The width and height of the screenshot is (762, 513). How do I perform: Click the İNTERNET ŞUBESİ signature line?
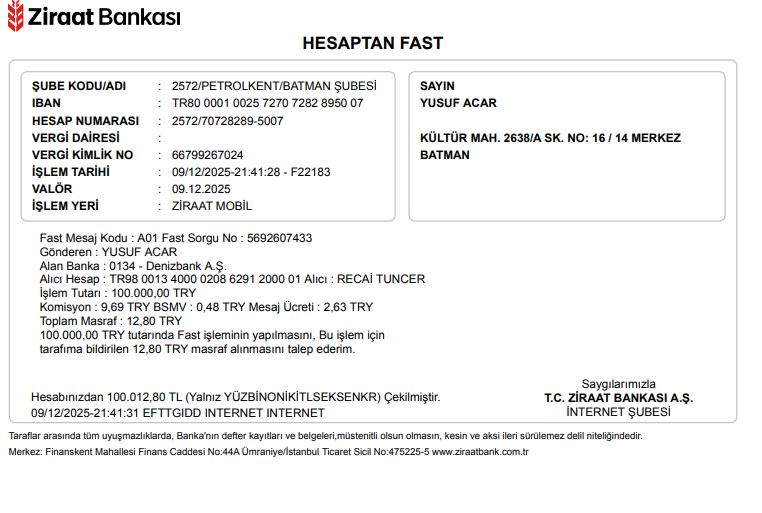619,412
